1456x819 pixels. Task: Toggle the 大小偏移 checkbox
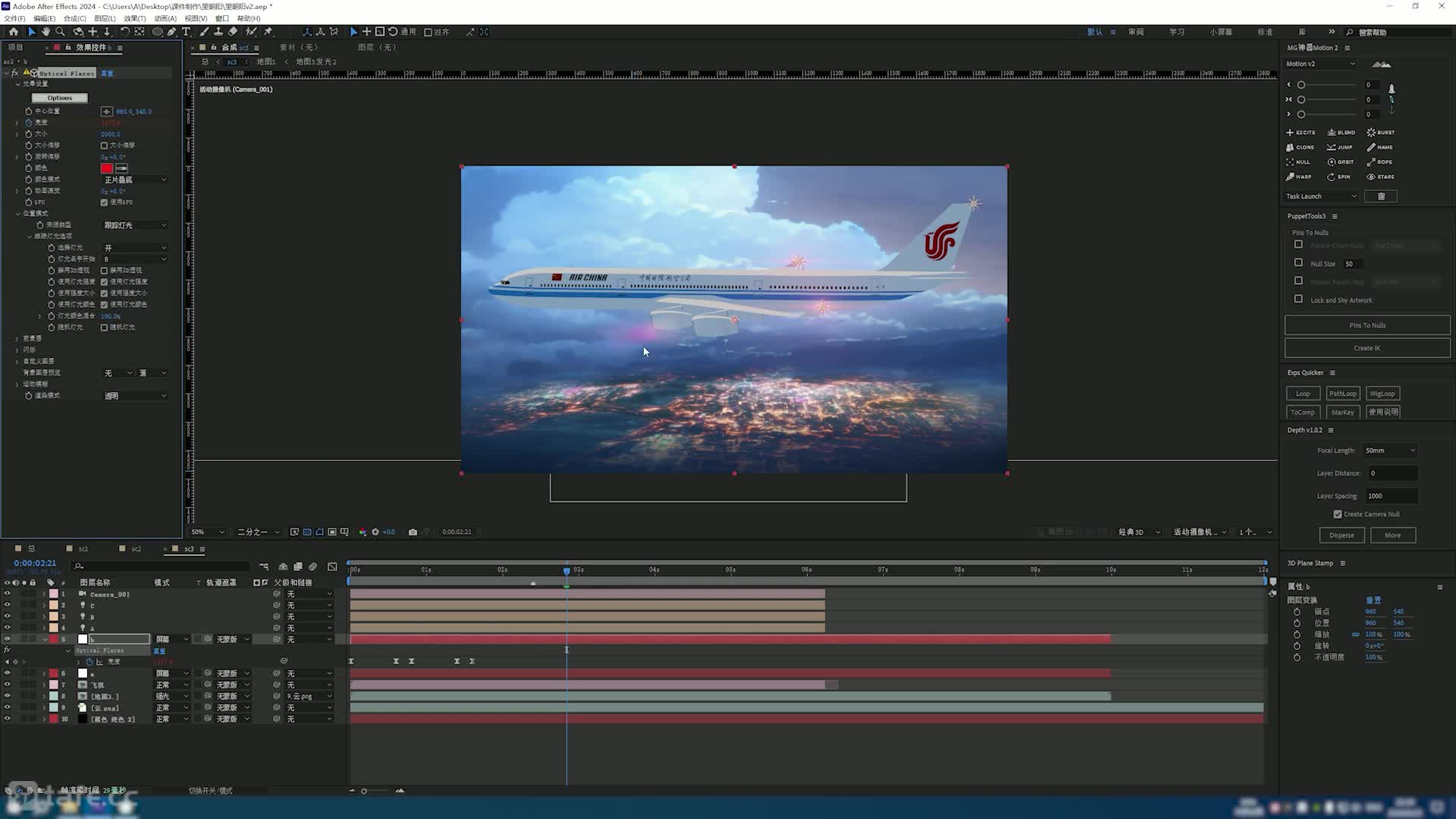[104, 145]
